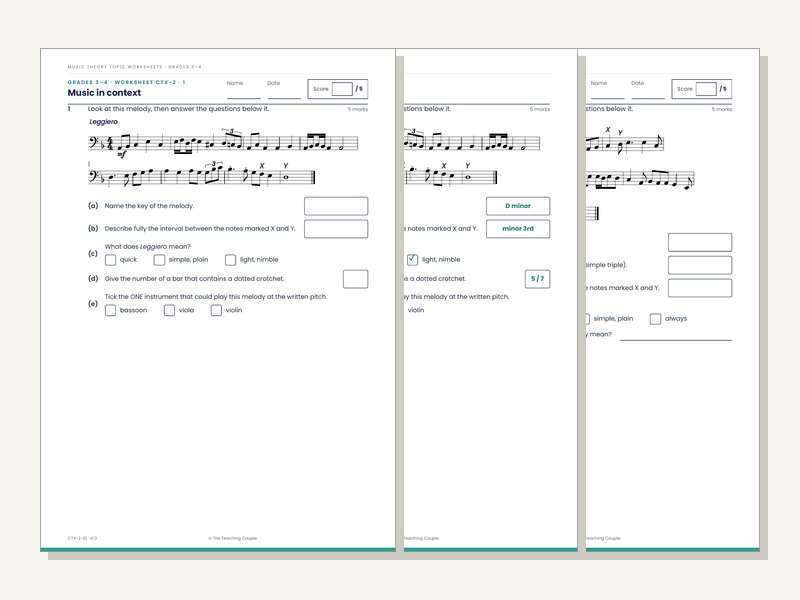The width and height of the screenshot is (800, 600).
Task: Tick the unchecked 'light, nimble' box on the first worksheet
Action: (x=231, y=260)
